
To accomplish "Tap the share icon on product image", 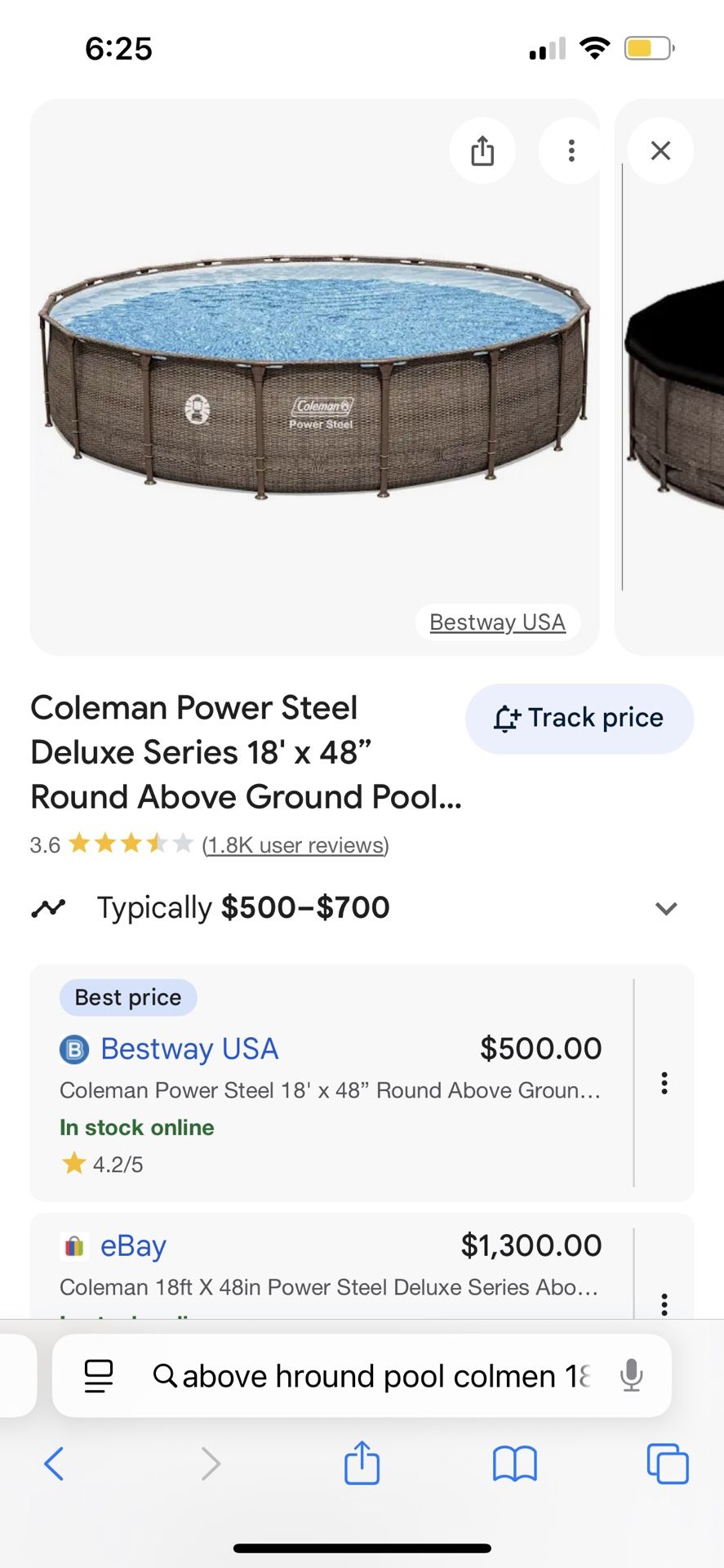I will [482, 151].
